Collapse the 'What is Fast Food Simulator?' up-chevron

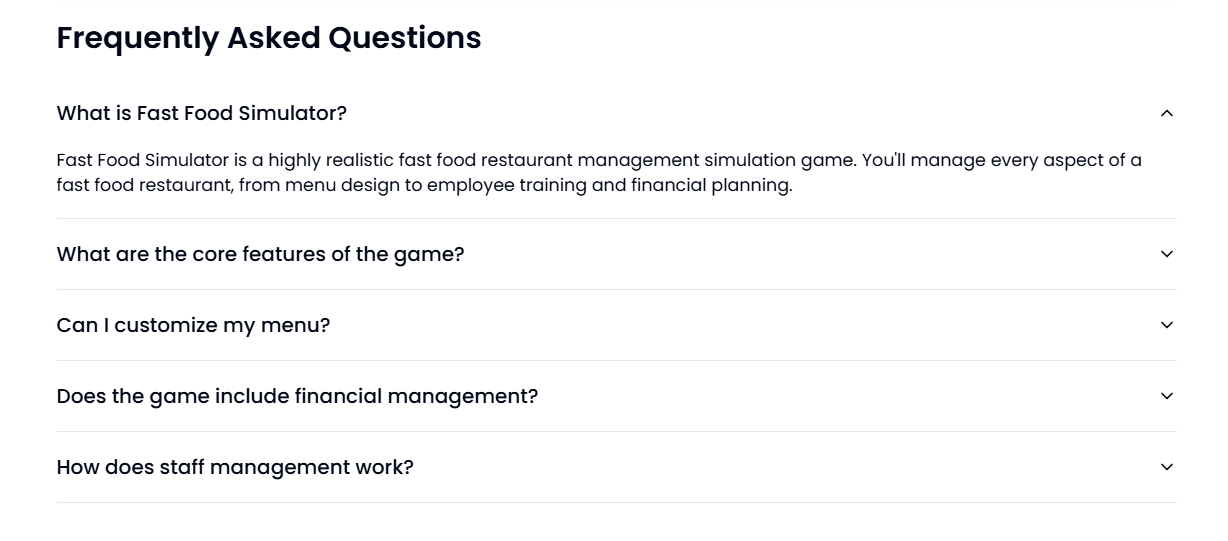coord(1166,113)
